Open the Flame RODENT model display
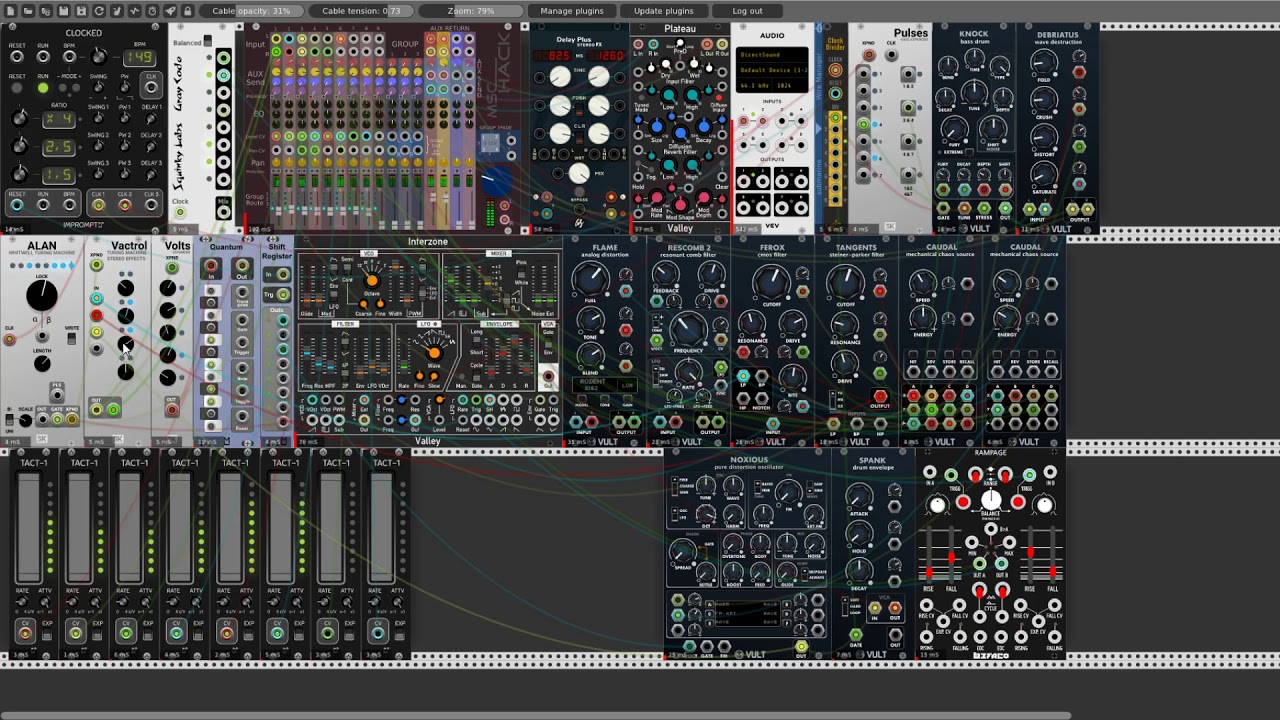This screenshot has height=720, width=1280. pyautogui.click(x=605, y=385)
